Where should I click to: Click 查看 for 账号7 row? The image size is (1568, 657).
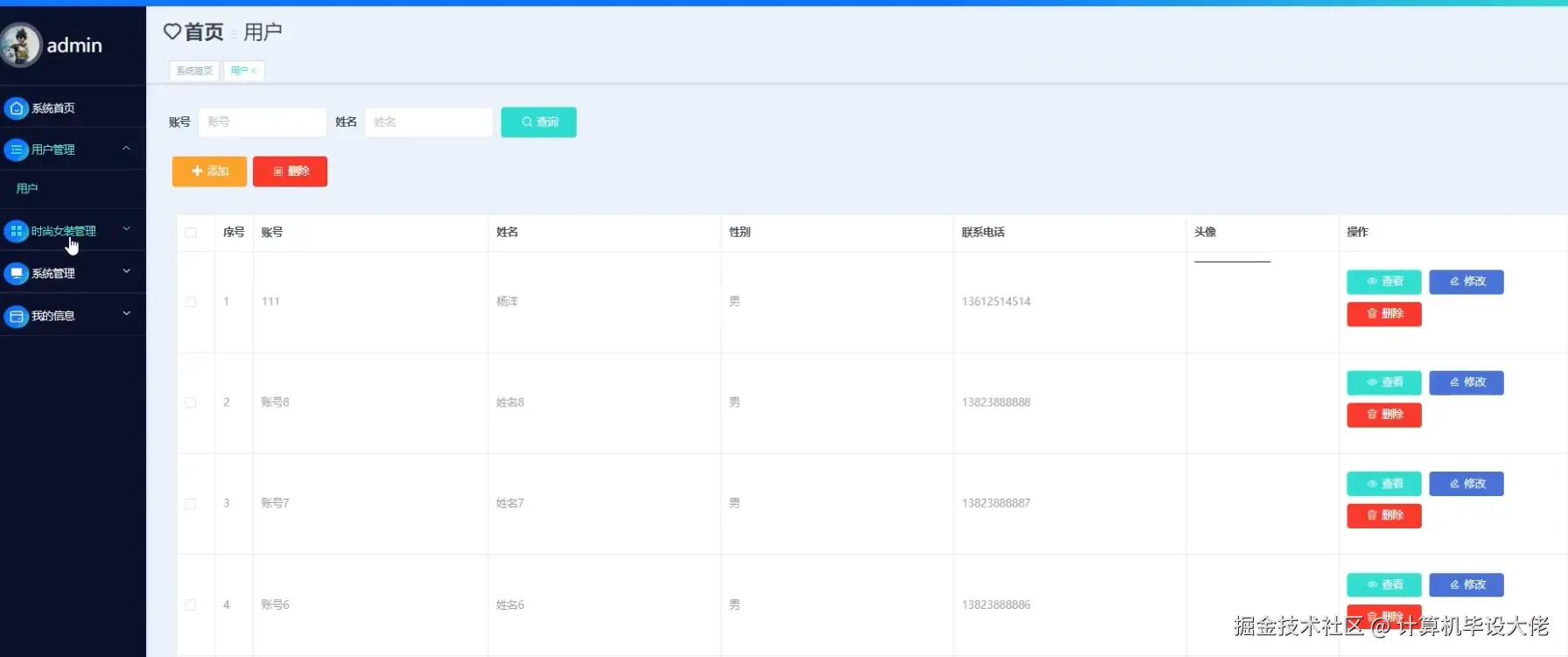click(1384, 484)
